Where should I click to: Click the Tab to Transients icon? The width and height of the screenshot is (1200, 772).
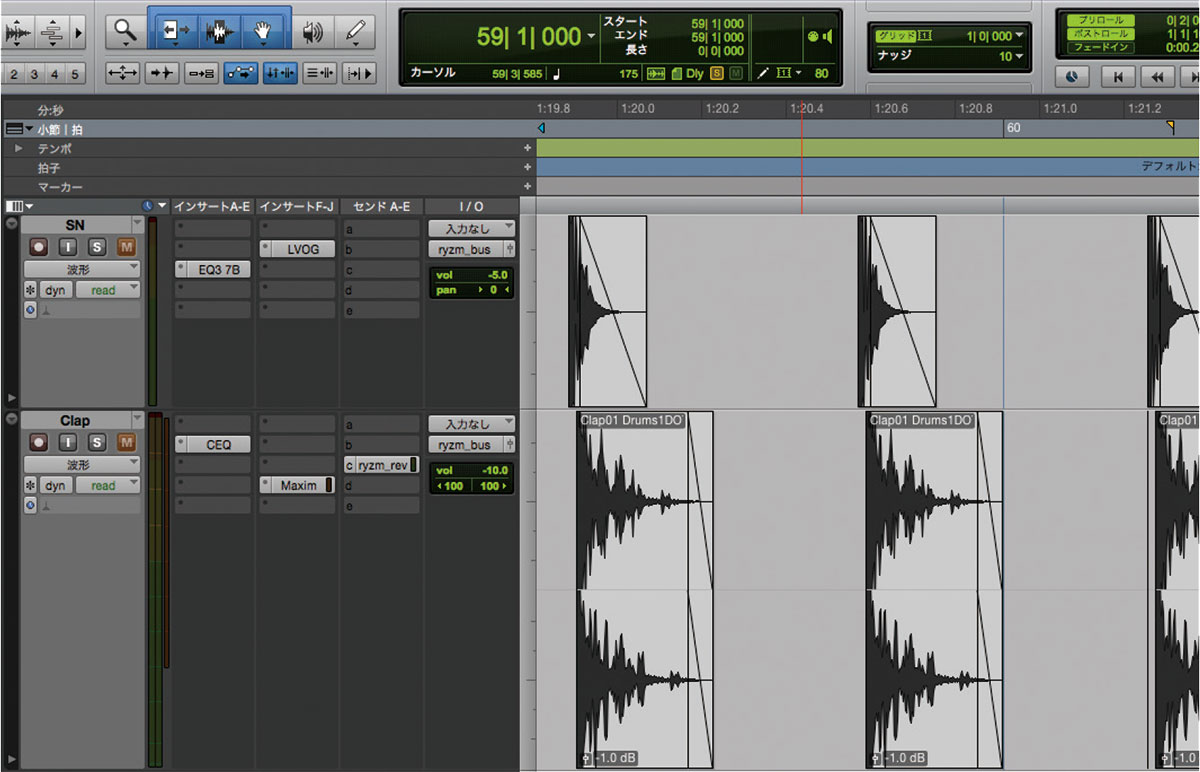162,73
